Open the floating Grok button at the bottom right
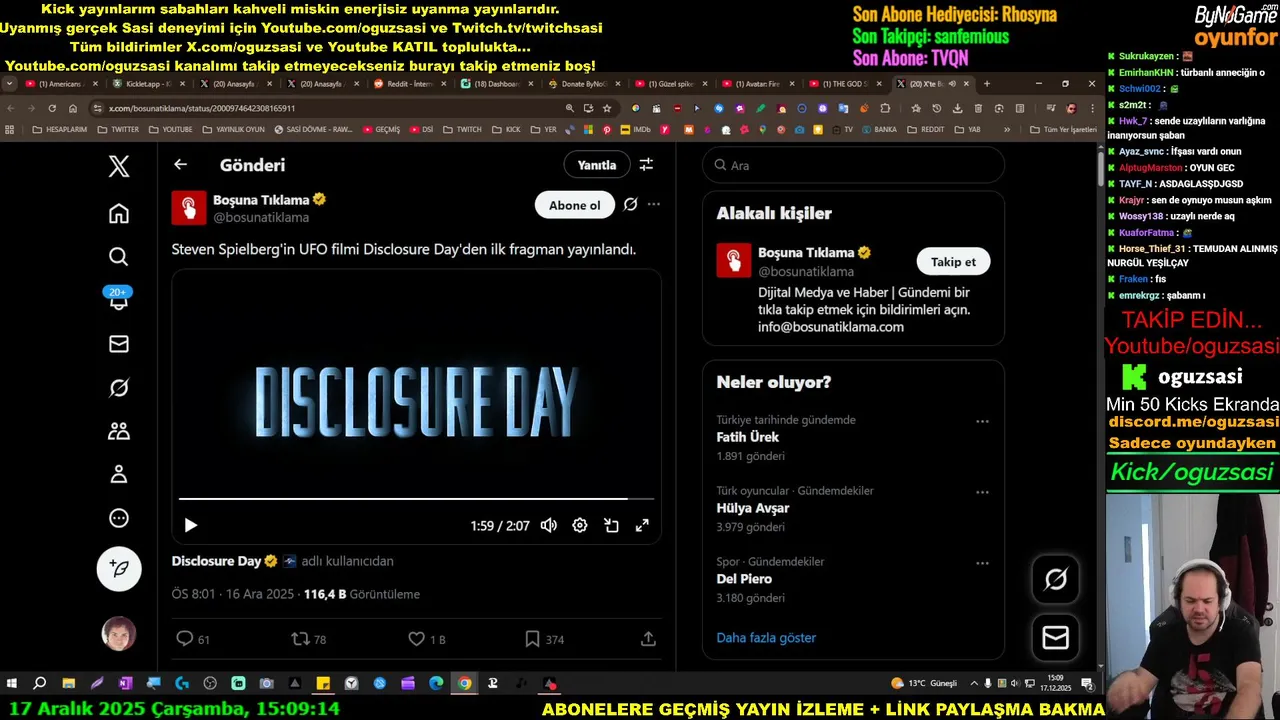The height and width of the screenshot is (720, 1280). point(1056,580)
